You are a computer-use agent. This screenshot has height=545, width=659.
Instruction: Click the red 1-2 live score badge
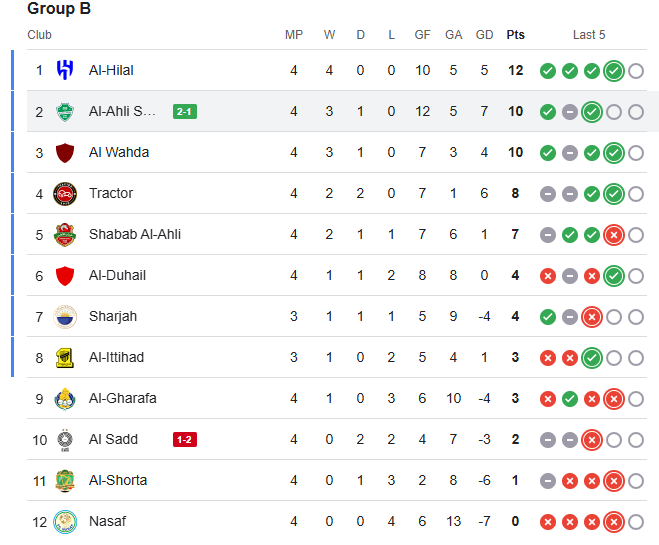185,440
